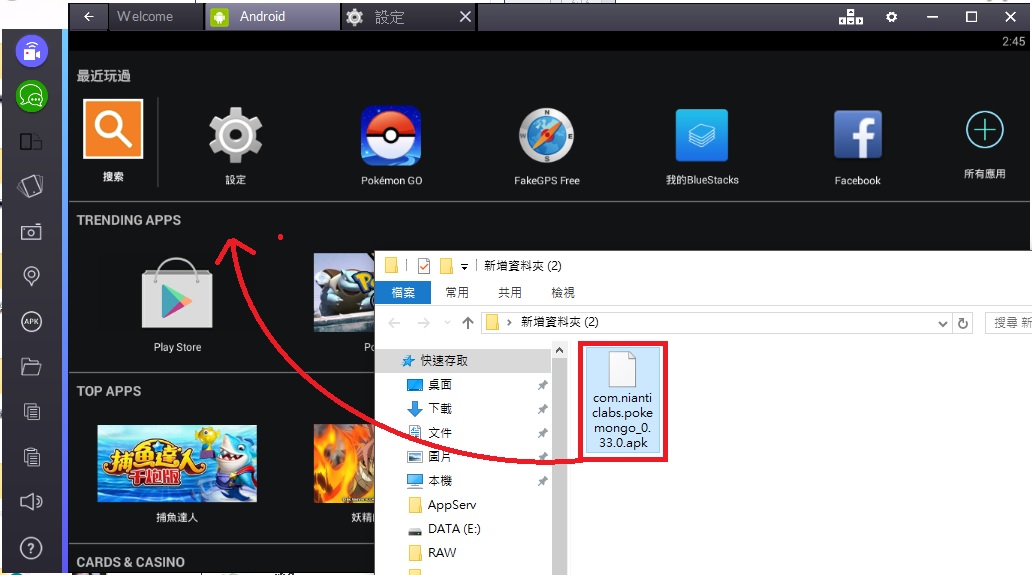Image resolution: width=1032 pixels, height=575 pixels.
Task: Open BlueStacks settings gear in title bar
Action: tap(891, 17)
